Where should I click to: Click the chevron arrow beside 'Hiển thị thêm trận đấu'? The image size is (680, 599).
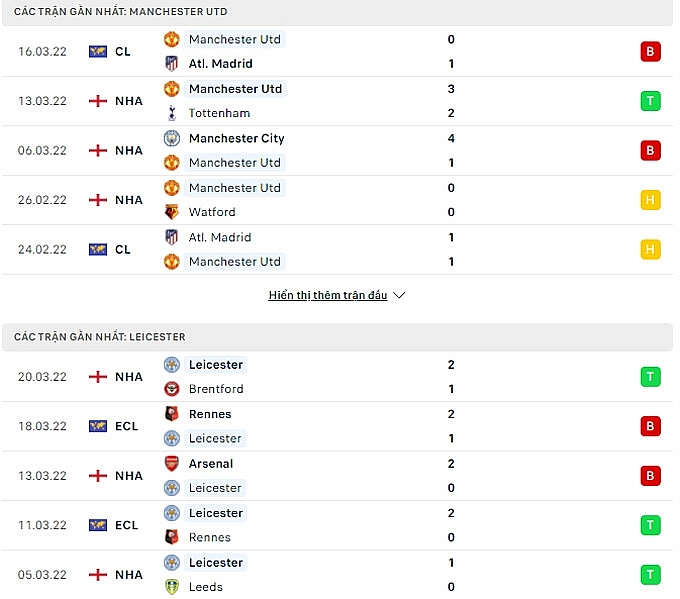coord(399,296)
